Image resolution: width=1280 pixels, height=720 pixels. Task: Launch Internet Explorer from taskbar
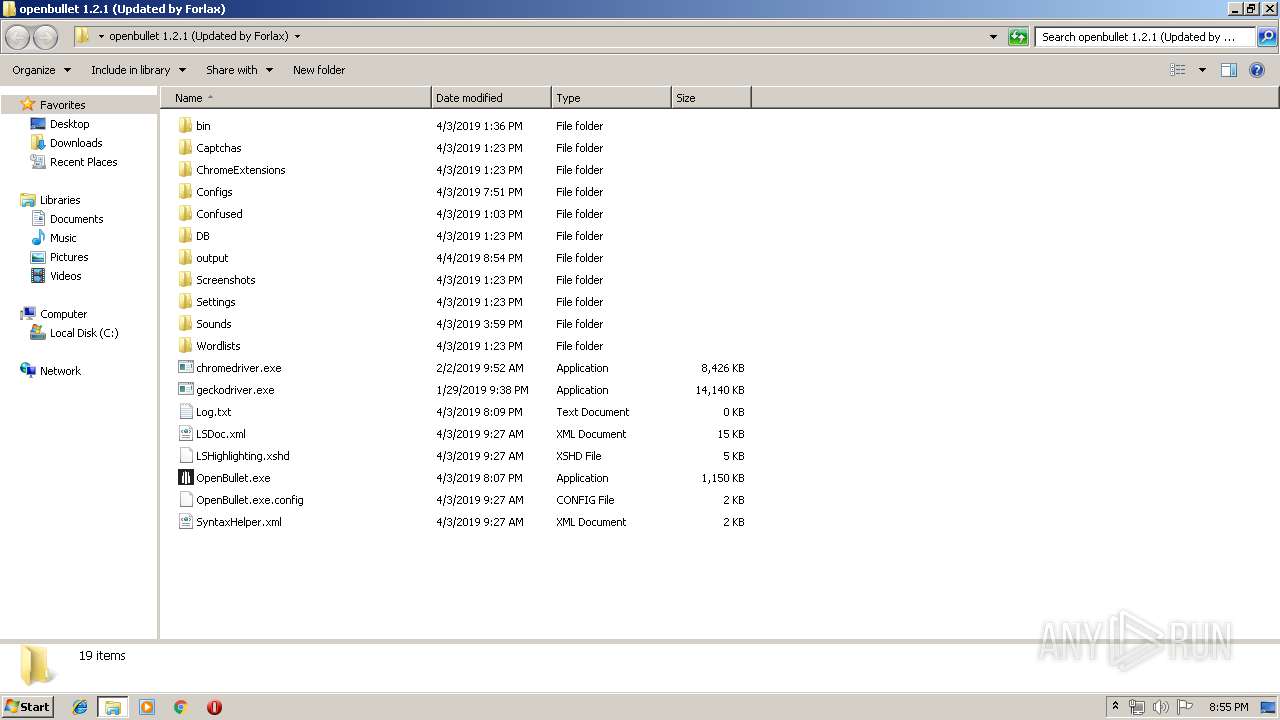80,707
